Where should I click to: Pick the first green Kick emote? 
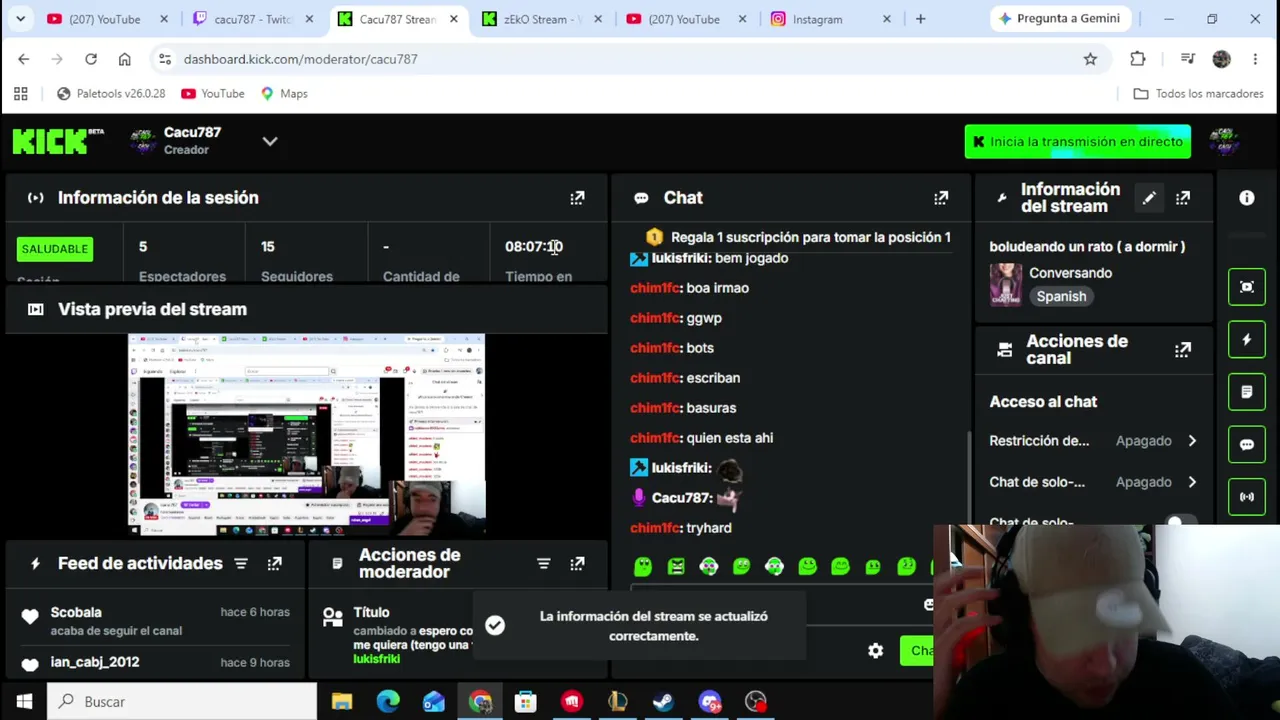(643, 567)
